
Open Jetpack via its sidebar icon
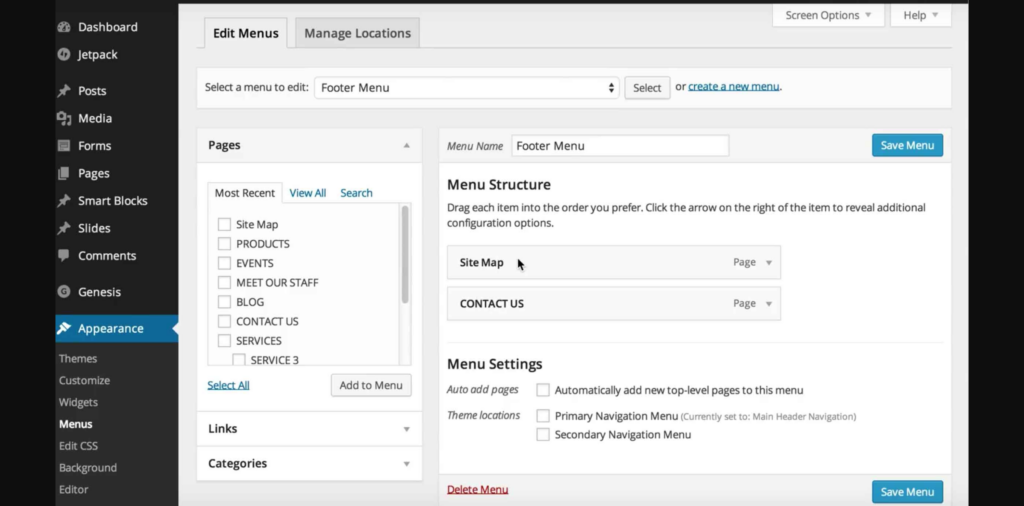pyautogui.click(x=64, y=55)
